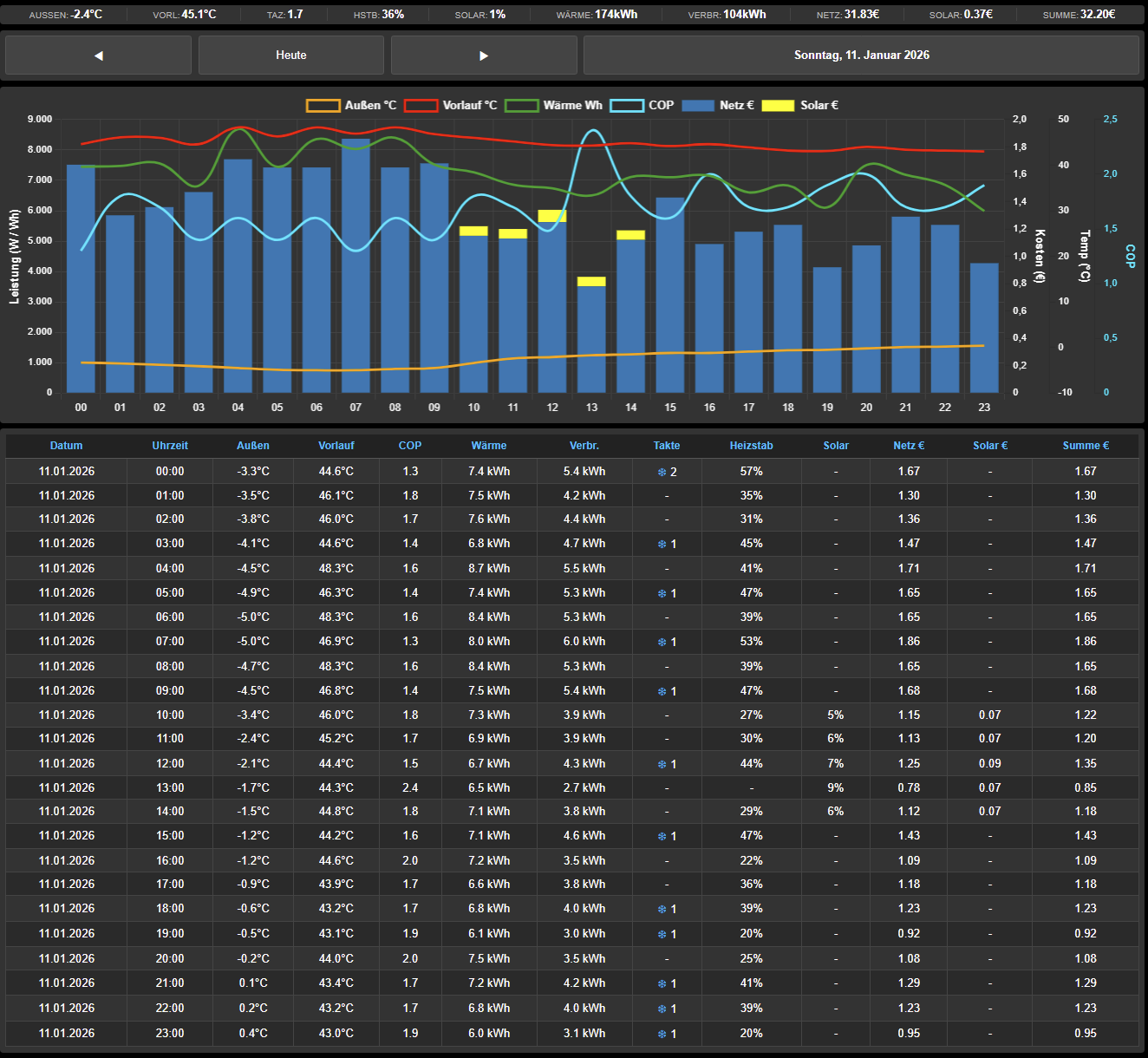Click the snowflake icon in the 03:00 row
This screenshot has height=1058, width=1148.
[x=662, y=545]
